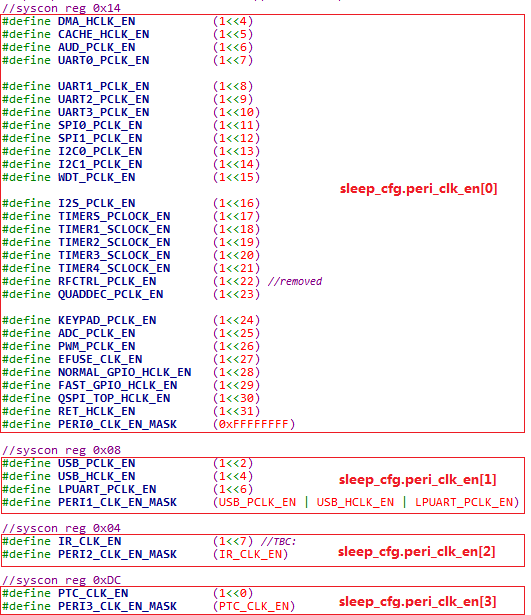The image size is (531, 615).
Task: Click the TIMER4_SCLOCK_EN macro name
Action: 114,268
